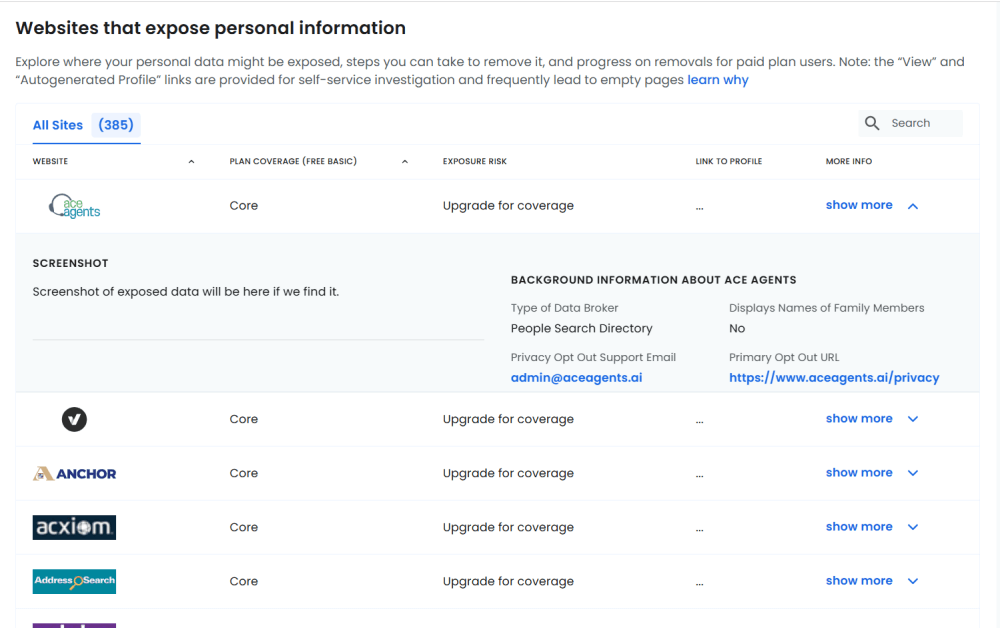Screen dimensions: 1000x628
Task: Click show more for checkmark logo row
Action: 858,419
